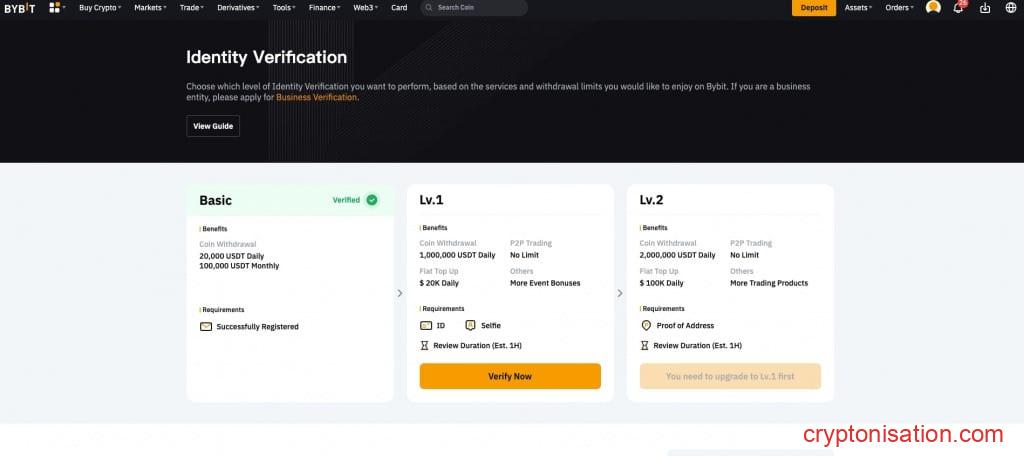This screenshot has height=456, width=1024.
Task: Open the user profile avatar
Action: pos(933,8)
